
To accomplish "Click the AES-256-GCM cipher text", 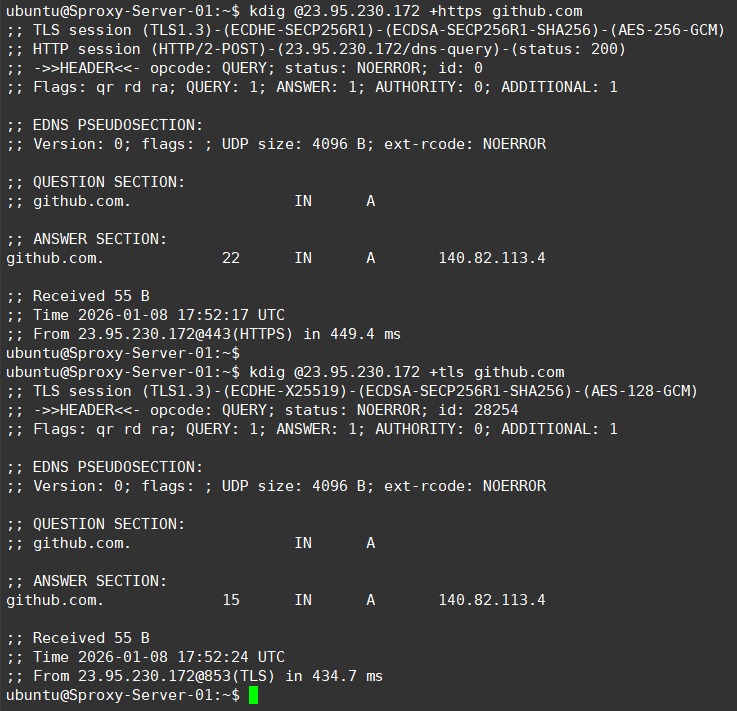I will (668, 30).
